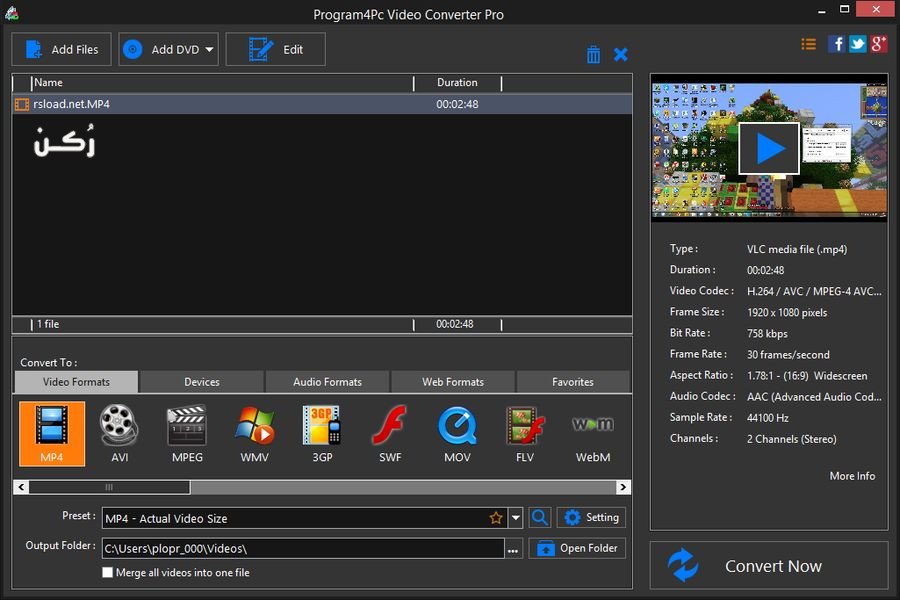Image resolution: width=900 pixels, height=600 pixels.
Task: Browse output folder with ellipsis button
Action: [513, 549]
